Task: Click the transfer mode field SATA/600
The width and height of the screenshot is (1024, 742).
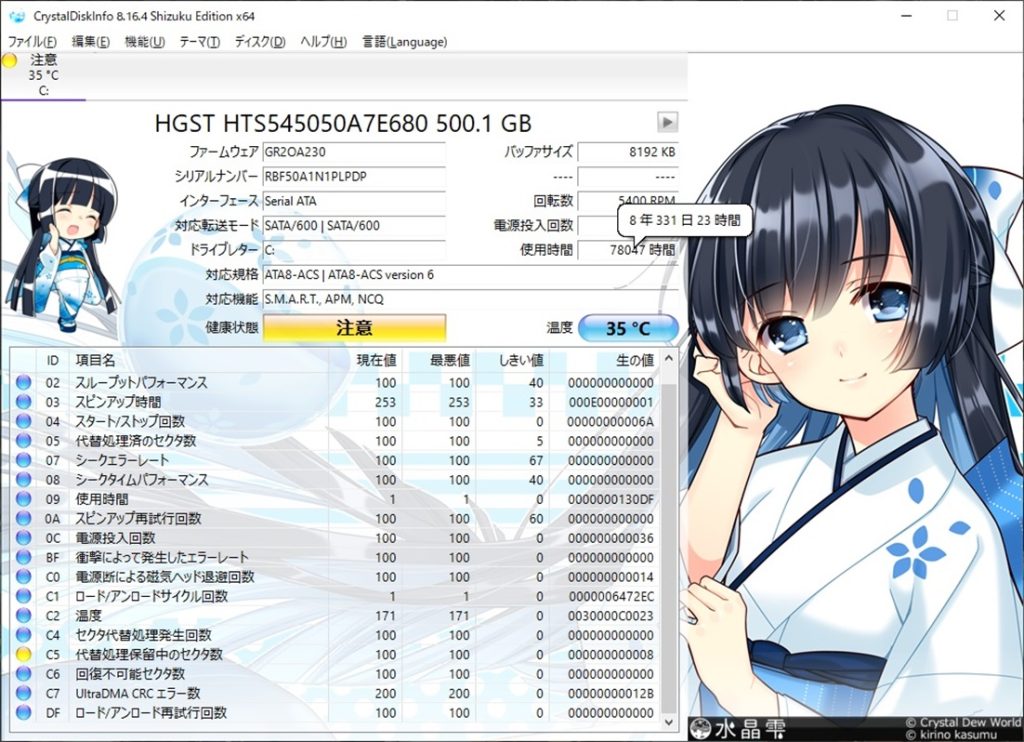Action: click(x=353, y=225)
